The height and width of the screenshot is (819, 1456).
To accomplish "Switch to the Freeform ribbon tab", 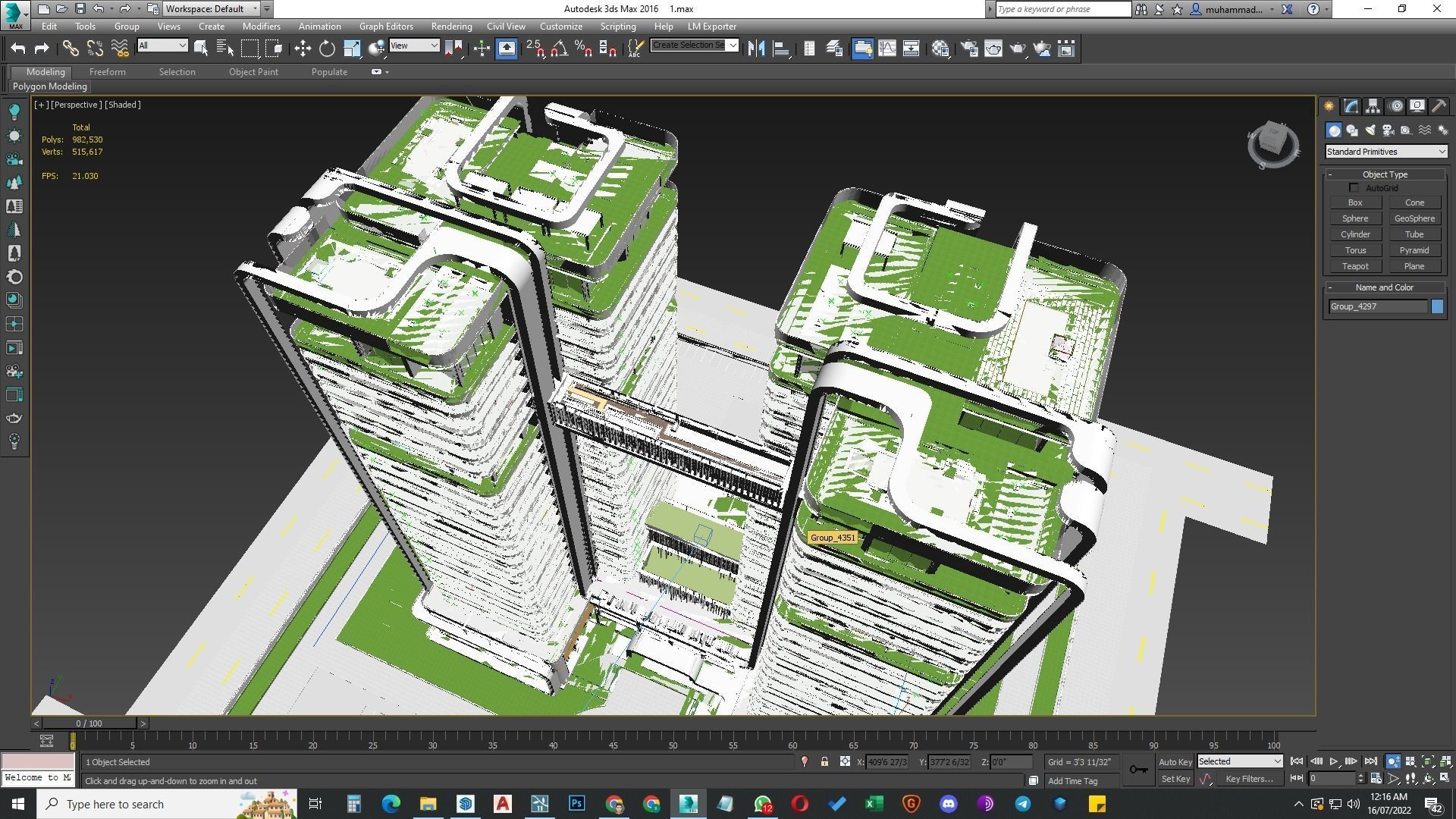I will coord(107,72).
